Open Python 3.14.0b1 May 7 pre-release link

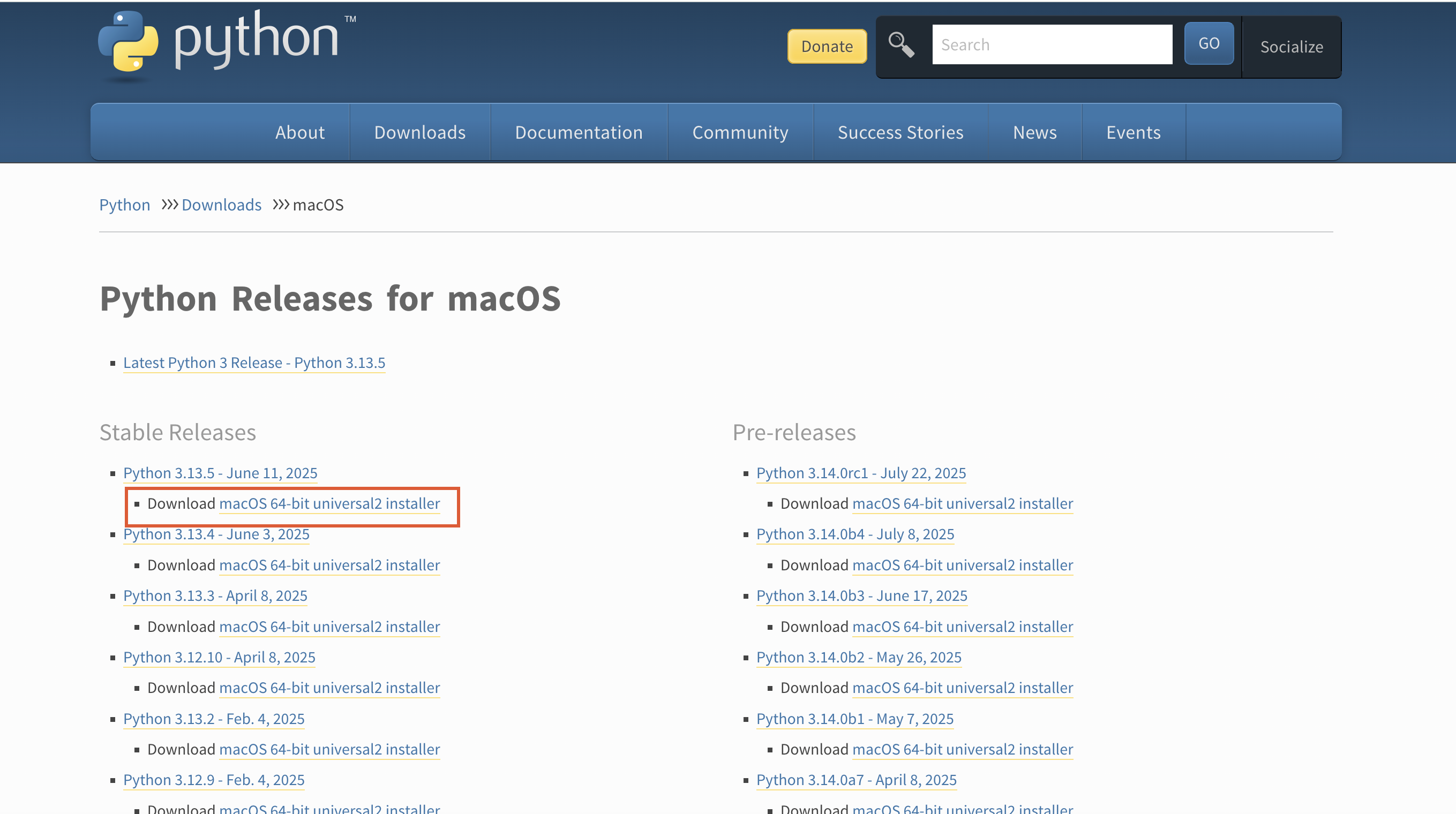[855, 719]
